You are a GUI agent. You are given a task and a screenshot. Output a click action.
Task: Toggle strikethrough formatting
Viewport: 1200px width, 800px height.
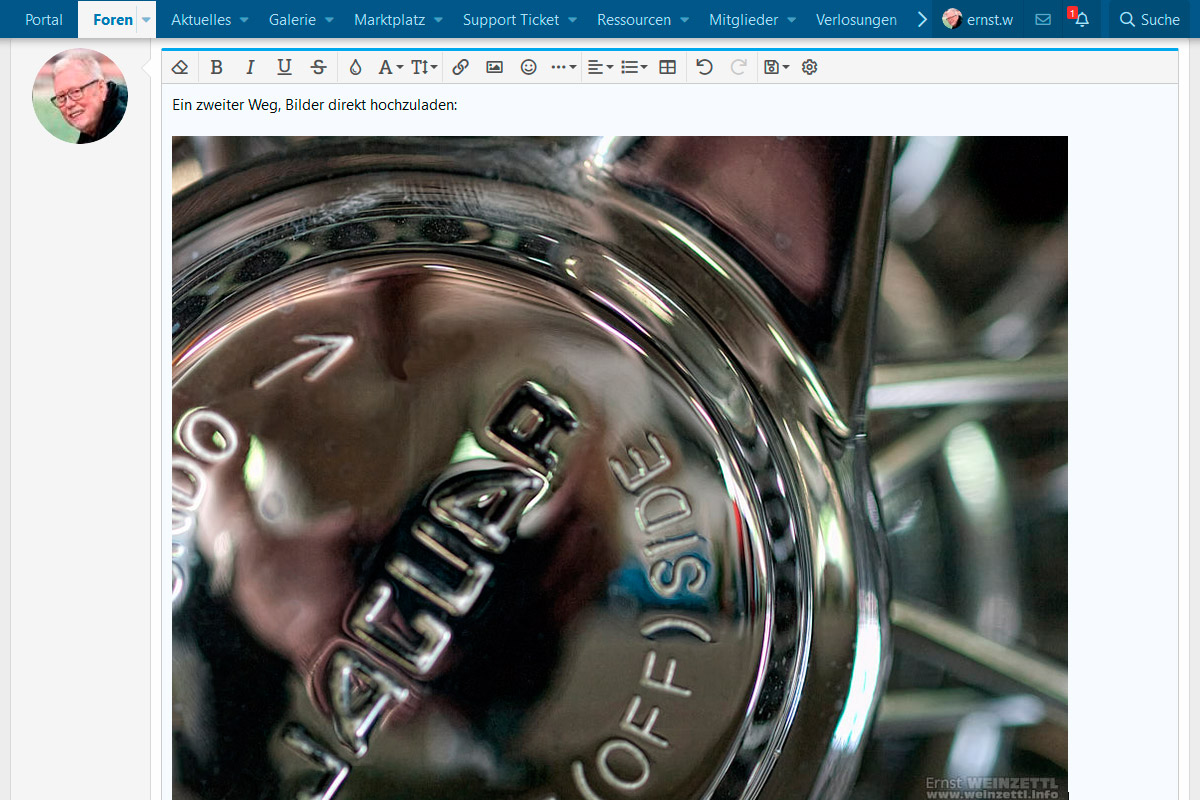(x=318, y=67)
